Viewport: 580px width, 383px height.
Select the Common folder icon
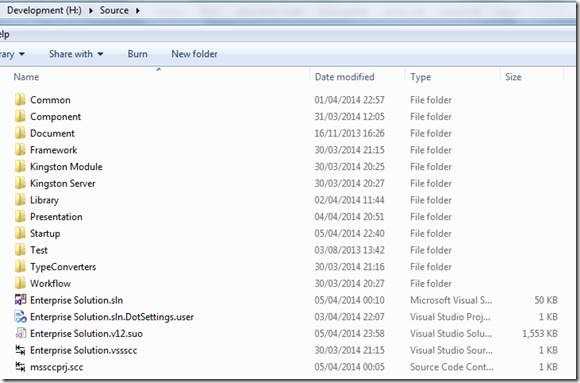pyautogui.click(x=20, y=100)
